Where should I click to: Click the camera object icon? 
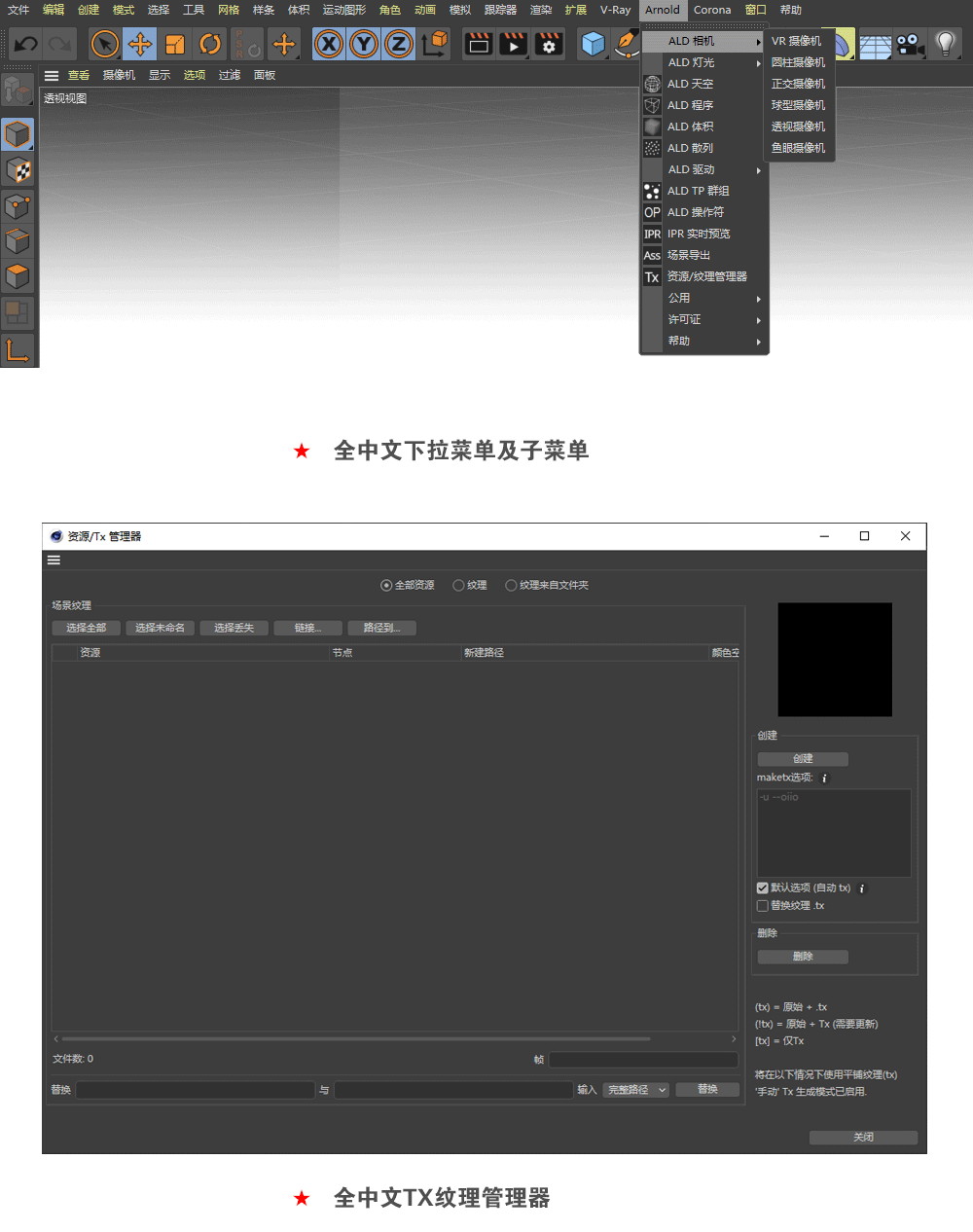[911, 45]
